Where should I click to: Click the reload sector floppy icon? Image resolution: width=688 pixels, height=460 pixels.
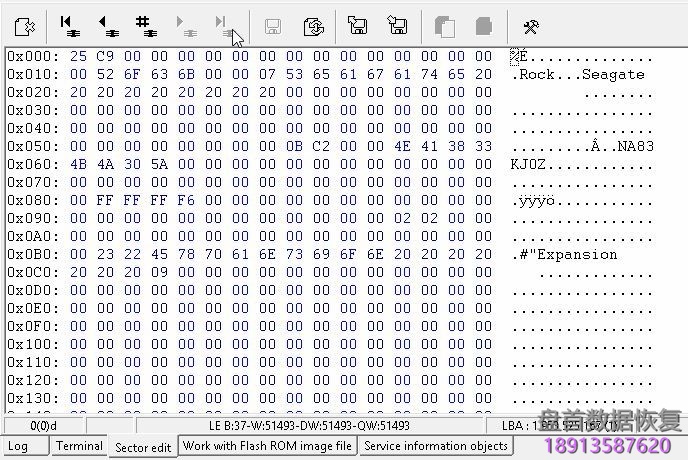click(314, 27)
